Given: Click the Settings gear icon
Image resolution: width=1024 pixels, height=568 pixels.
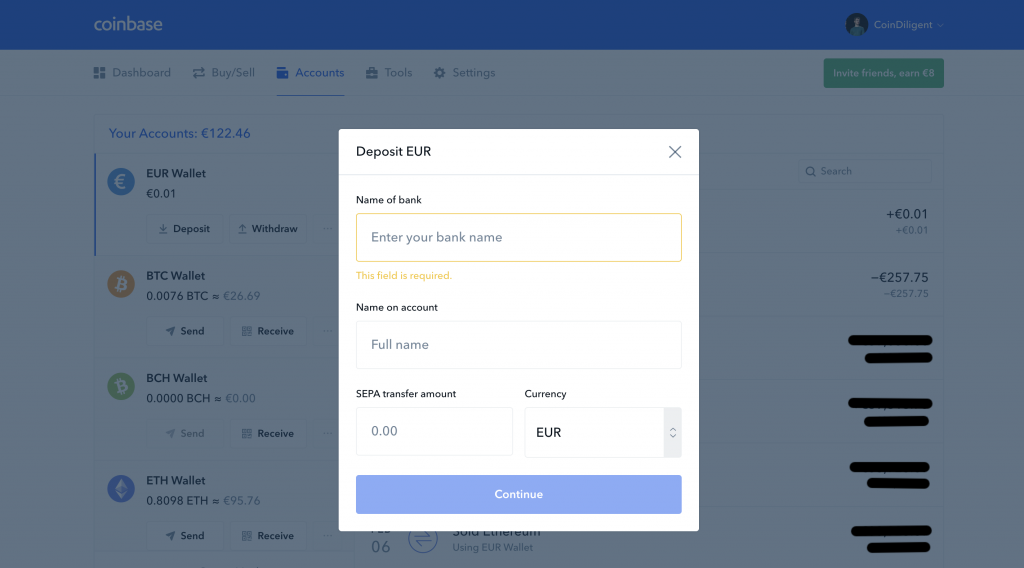Looking at the screenshot, I should [439, 73].
